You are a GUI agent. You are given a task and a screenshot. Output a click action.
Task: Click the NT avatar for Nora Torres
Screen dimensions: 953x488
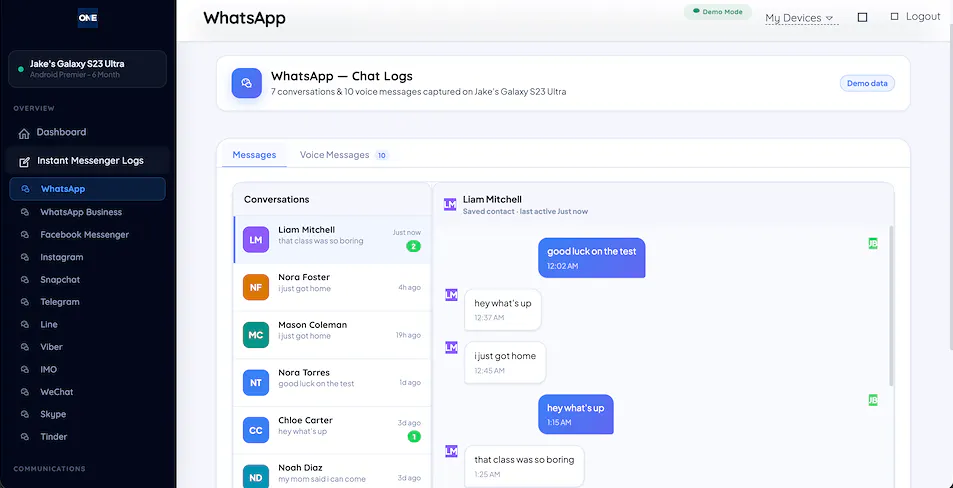point(256,382)
